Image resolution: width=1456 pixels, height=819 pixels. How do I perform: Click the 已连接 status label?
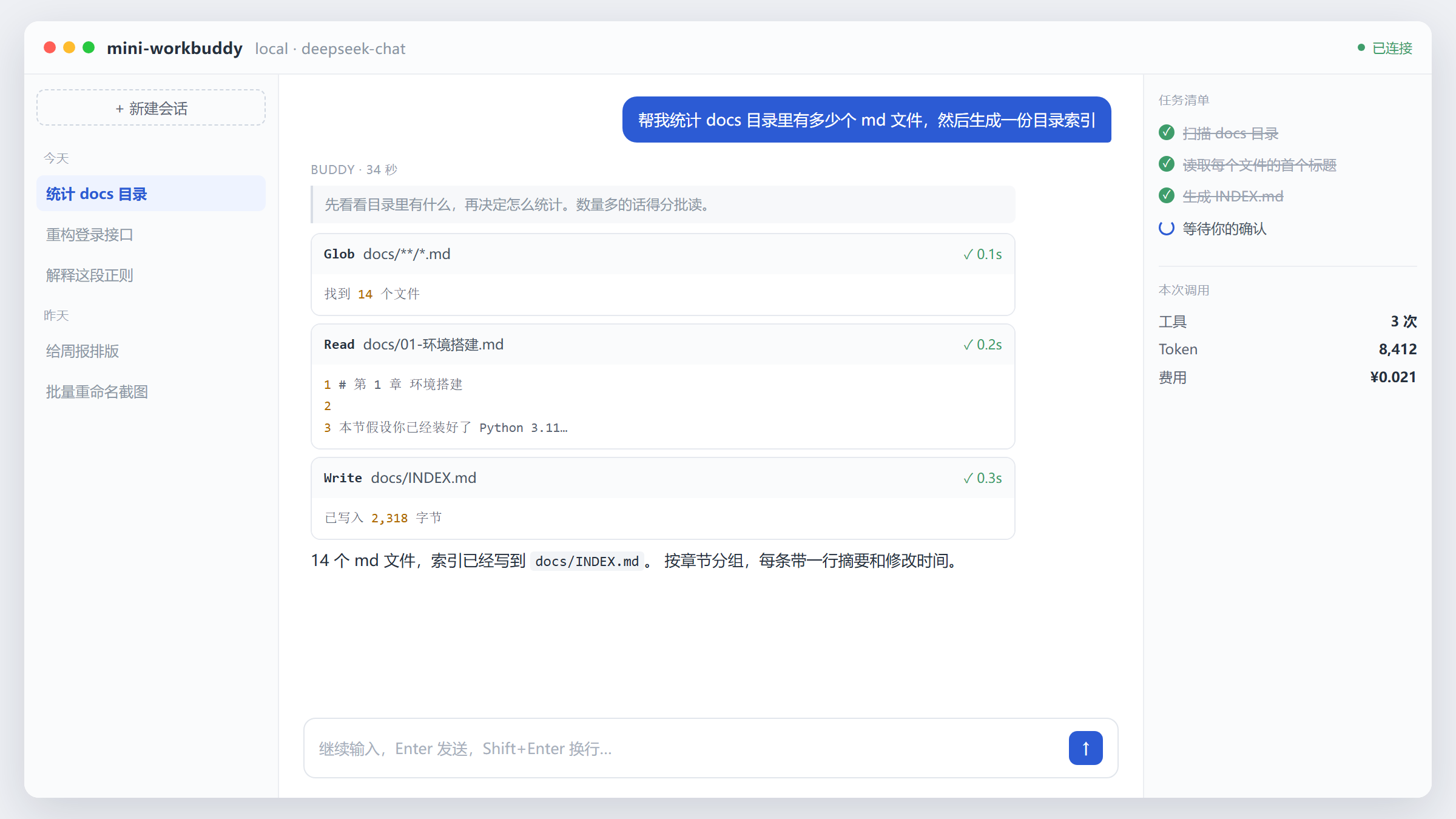point(1392,48)
